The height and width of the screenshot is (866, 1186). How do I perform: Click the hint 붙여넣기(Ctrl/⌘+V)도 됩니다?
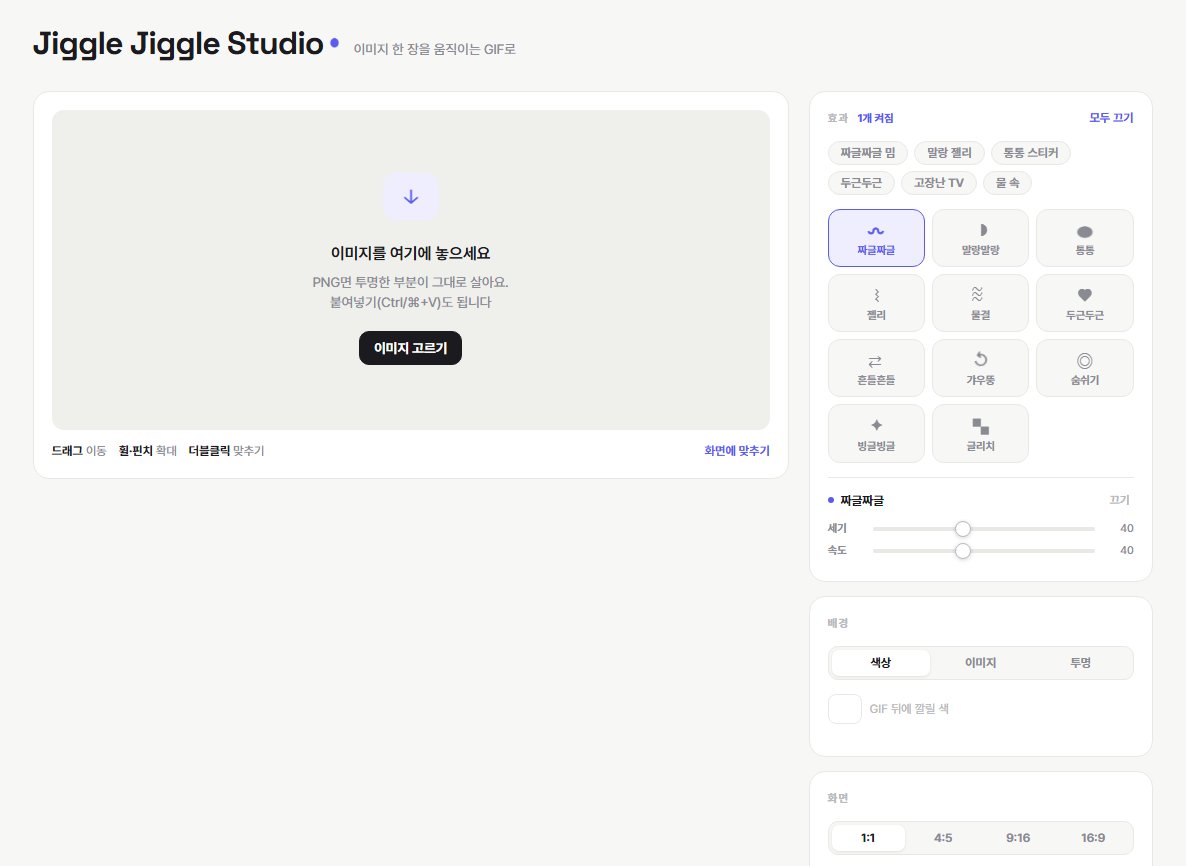click(411, 302)
